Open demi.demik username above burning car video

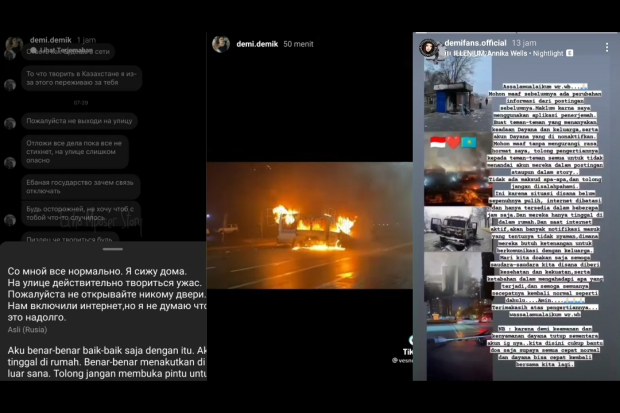click(257, 44)
